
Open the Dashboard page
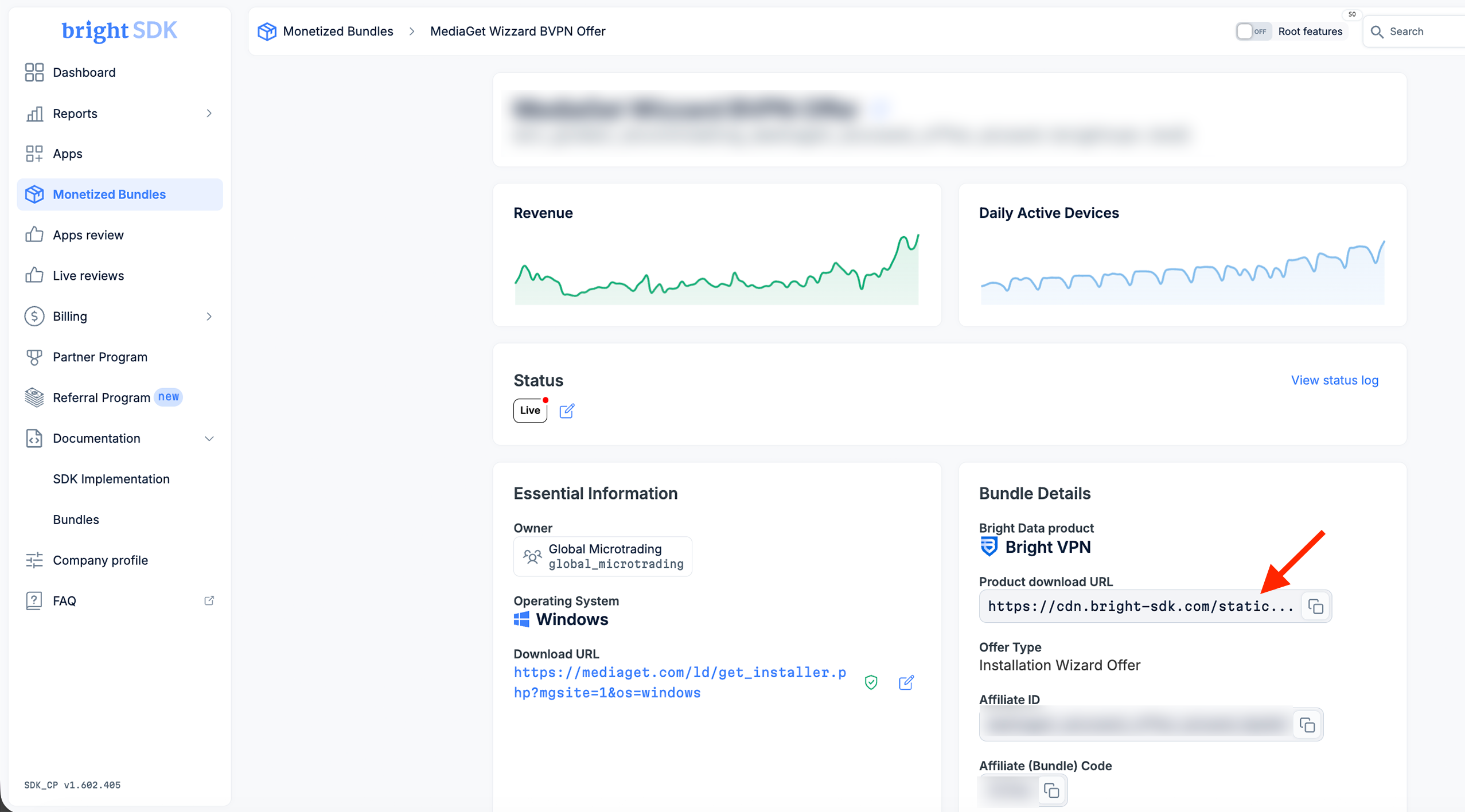(x=84, y=72)
